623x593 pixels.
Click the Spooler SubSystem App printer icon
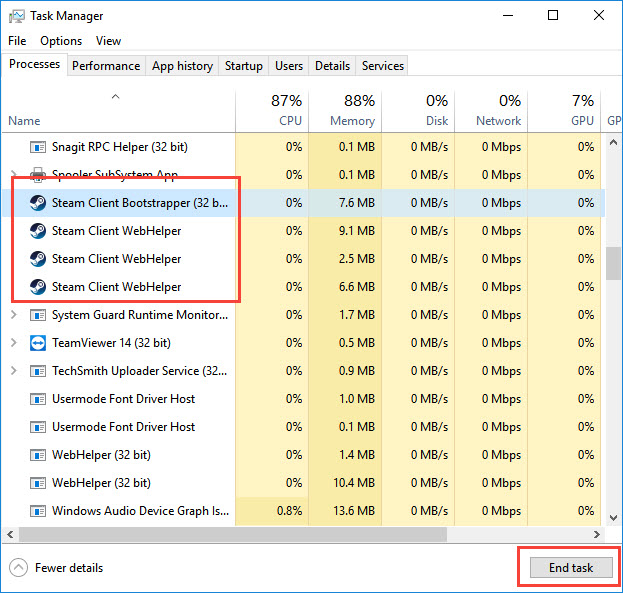tap(38, 175)
